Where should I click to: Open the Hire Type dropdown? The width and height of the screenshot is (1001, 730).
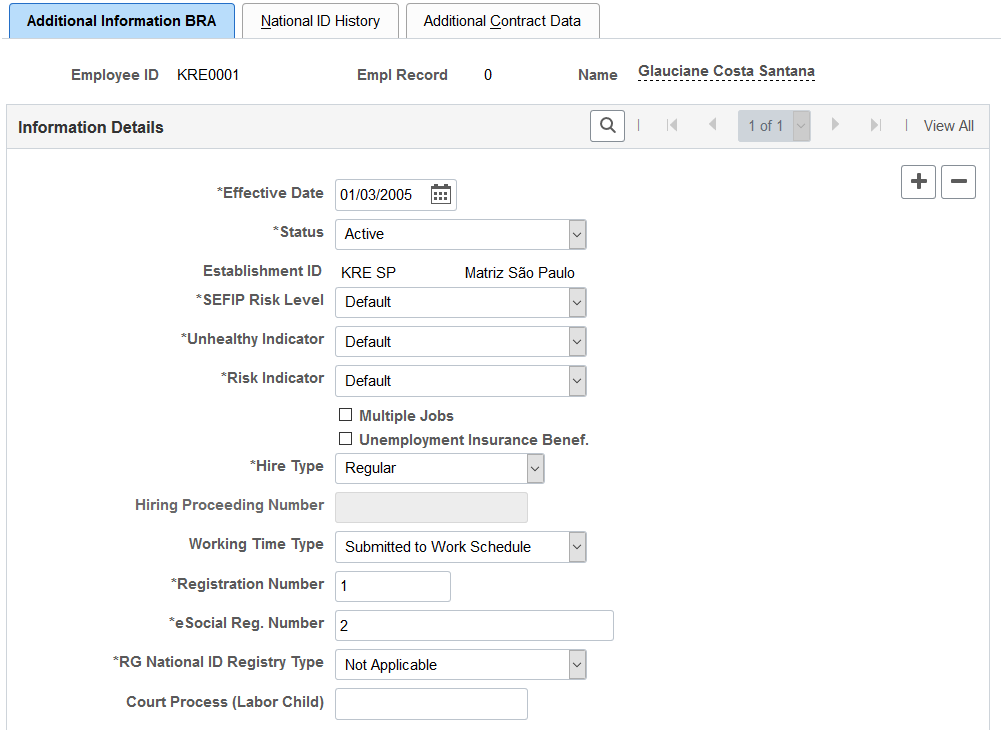439,468
